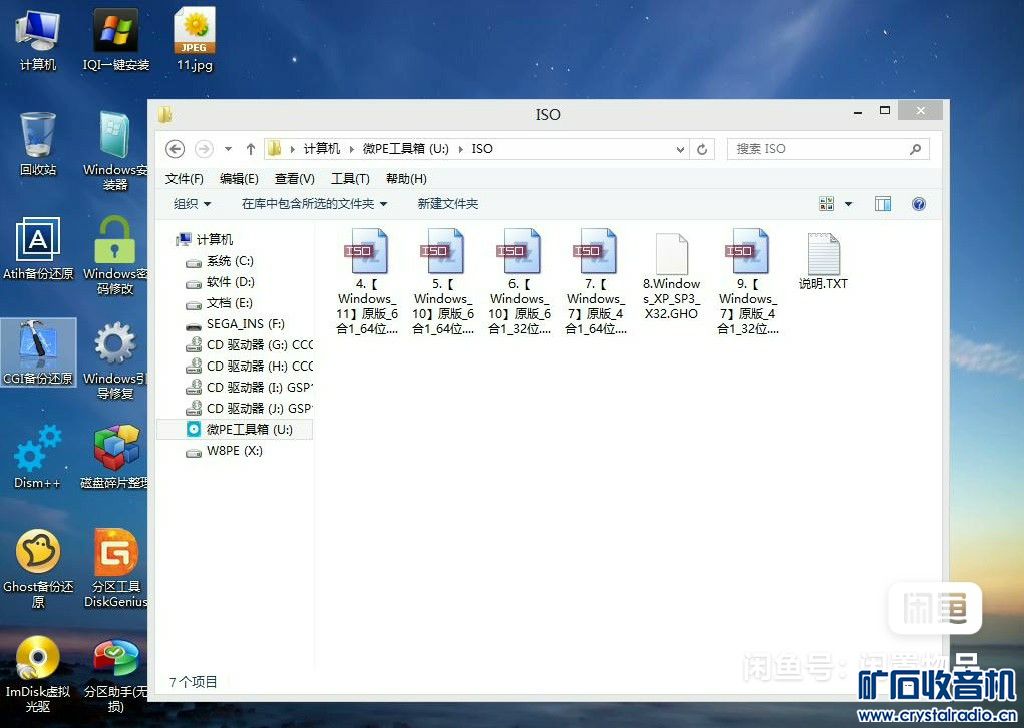Go back with the back arrow
The image size is (1024, 728).
(x=175, y=149)
